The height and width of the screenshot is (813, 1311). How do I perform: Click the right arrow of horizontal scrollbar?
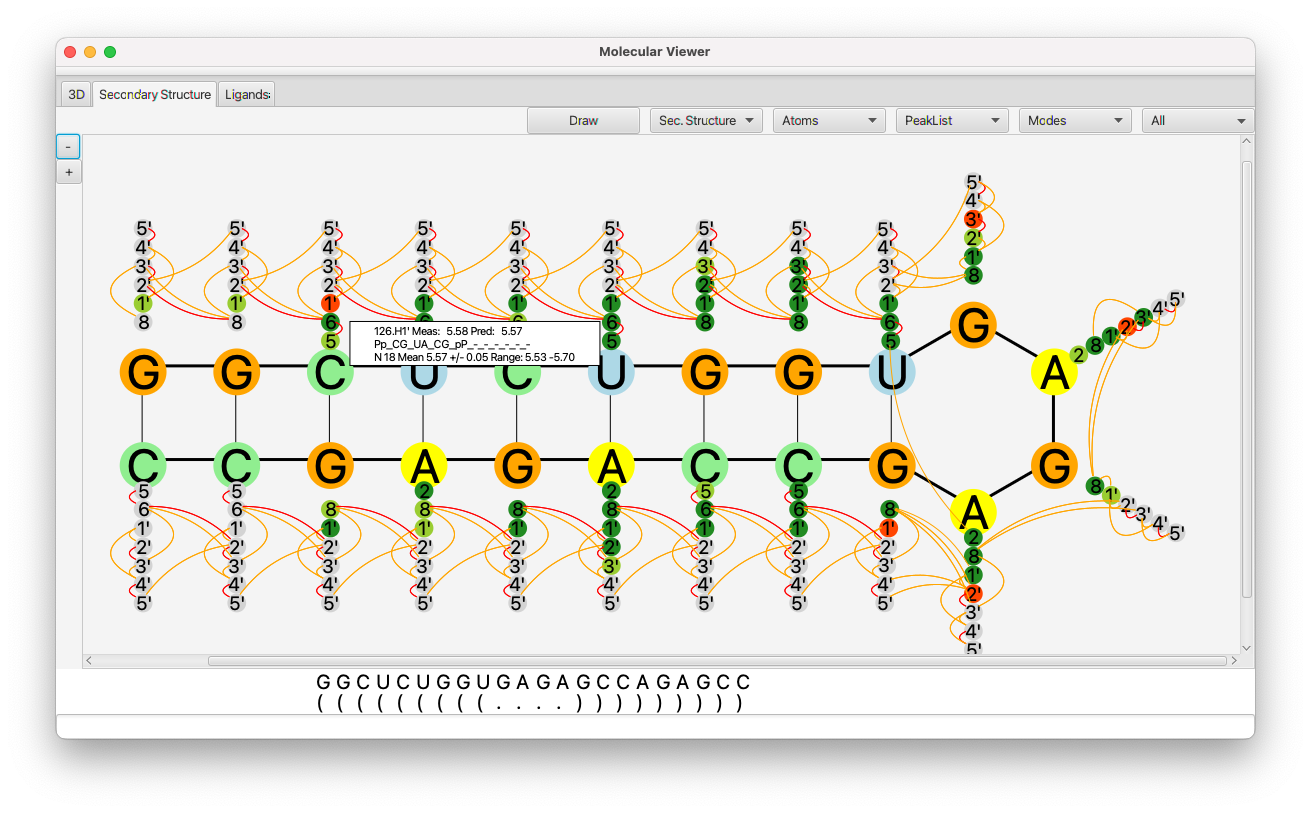click(1234, 661)
